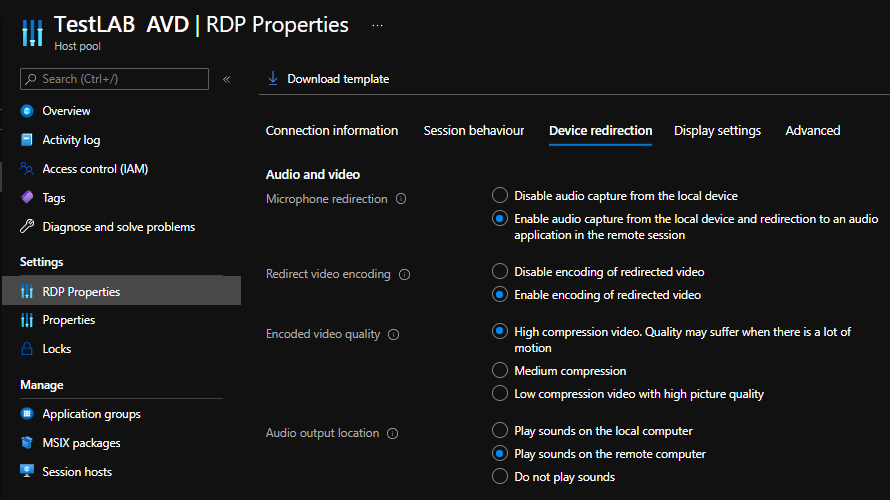Click the Activity log icon

pyautogui.click(x=27, y=140)
